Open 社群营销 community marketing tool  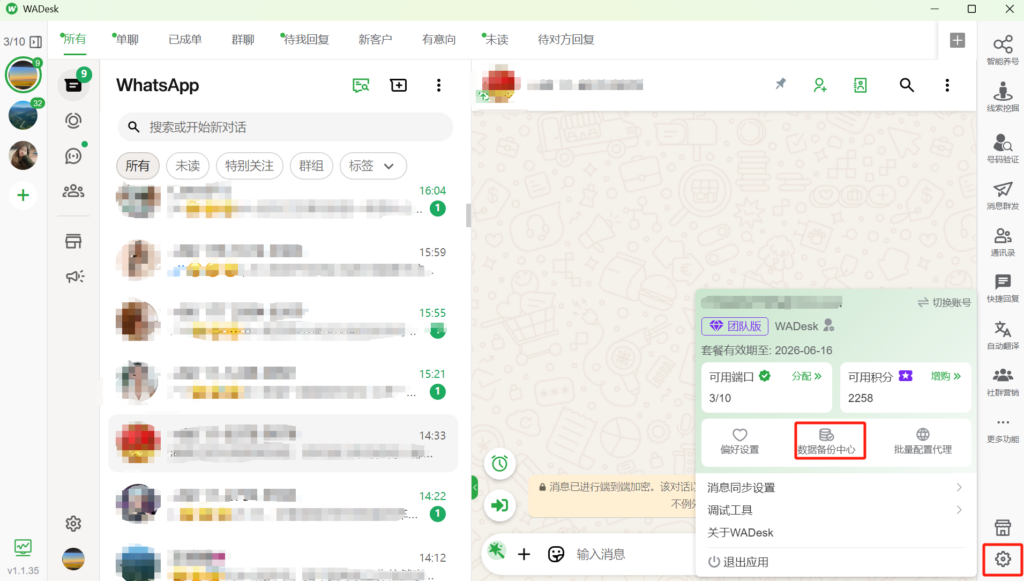[1002, 381]
